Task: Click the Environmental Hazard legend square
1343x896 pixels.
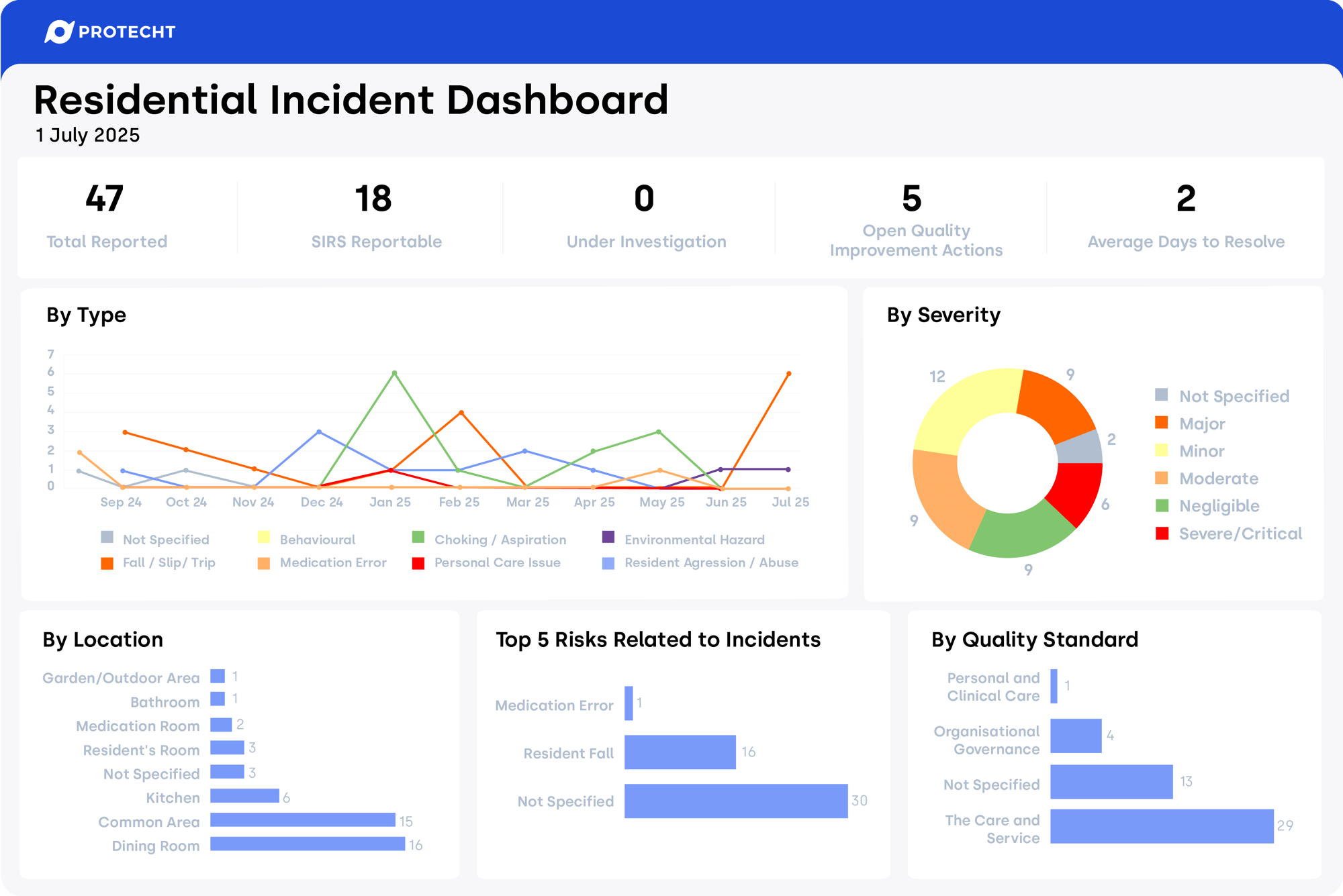Action: 608,539
